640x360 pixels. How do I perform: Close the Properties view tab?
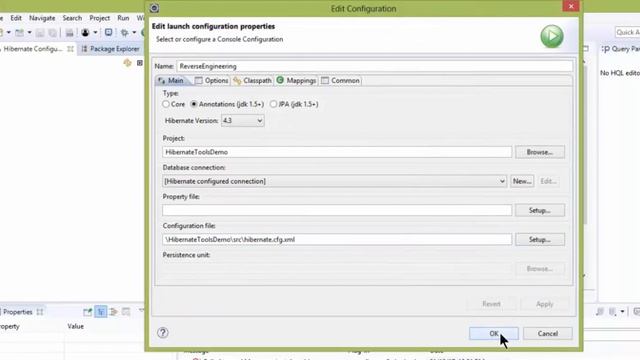point(40,312)
